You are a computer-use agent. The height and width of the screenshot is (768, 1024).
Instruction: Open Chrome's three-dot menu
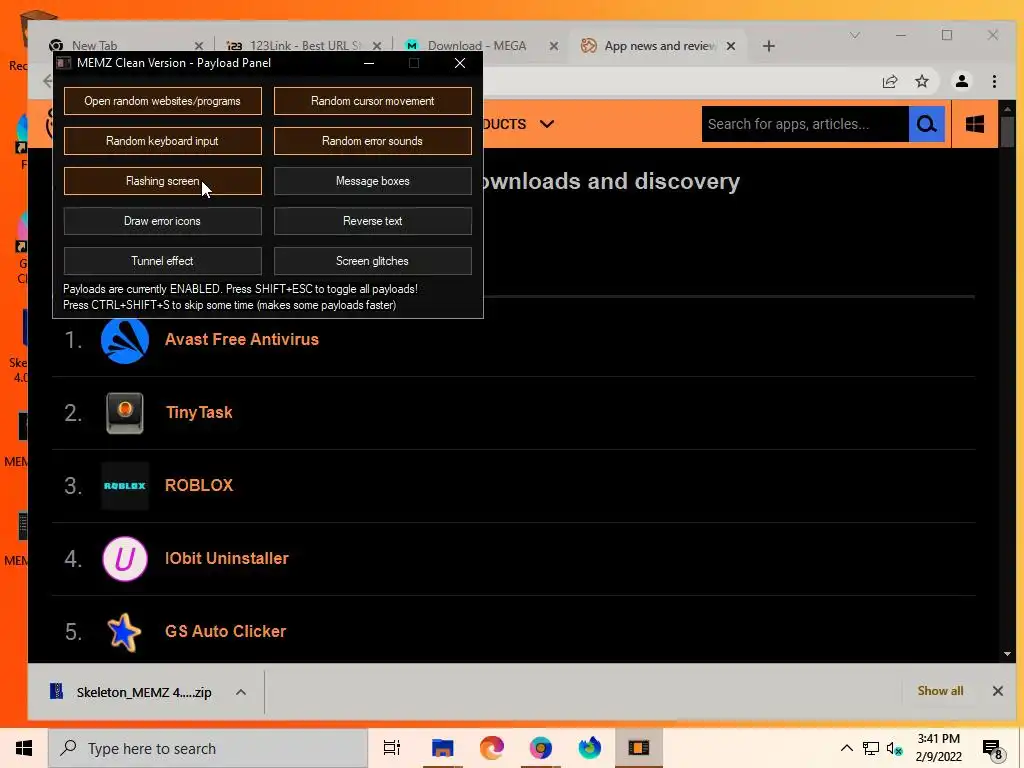coord(994,81)
